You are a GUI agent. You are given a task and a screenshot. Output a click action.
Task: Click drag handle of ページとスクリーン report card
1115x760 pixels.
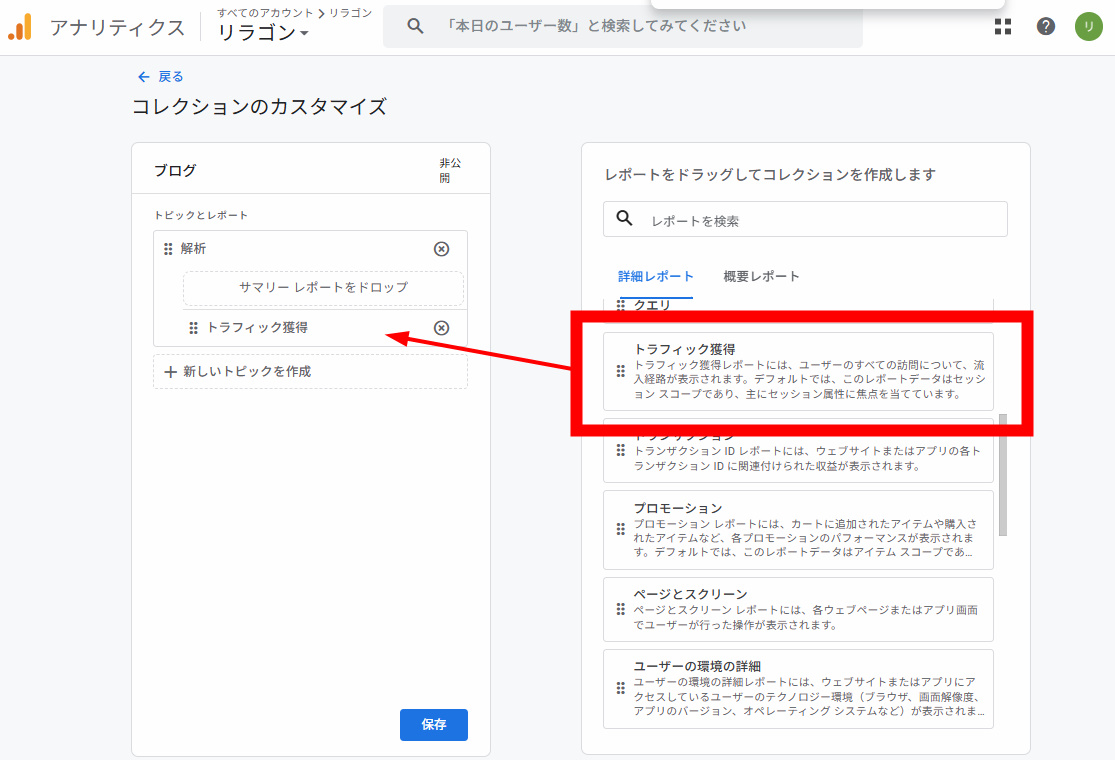(620, 609)
